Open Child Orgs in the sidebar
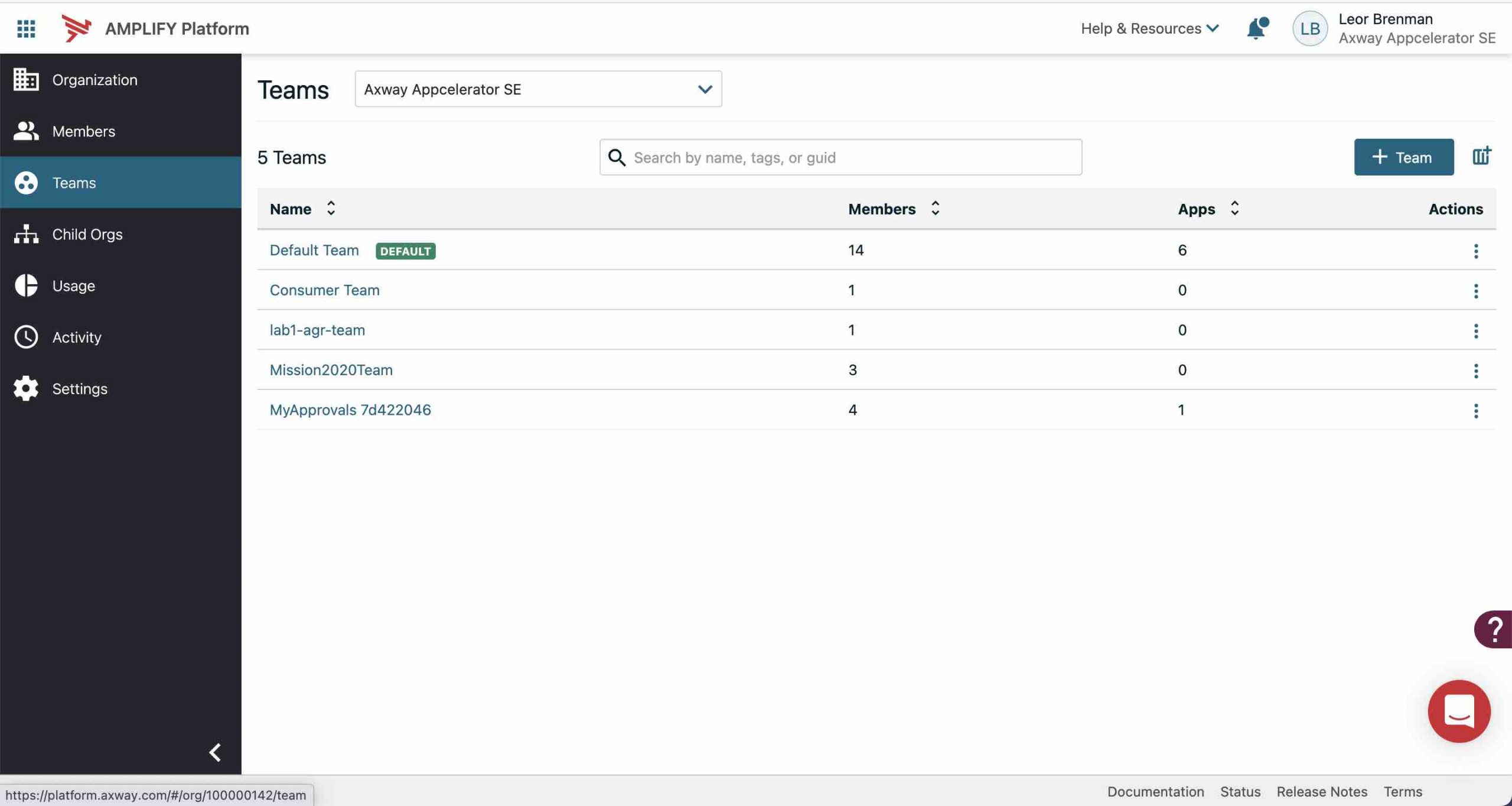This screenshot has width=1512, height=806. coord(120,234)
